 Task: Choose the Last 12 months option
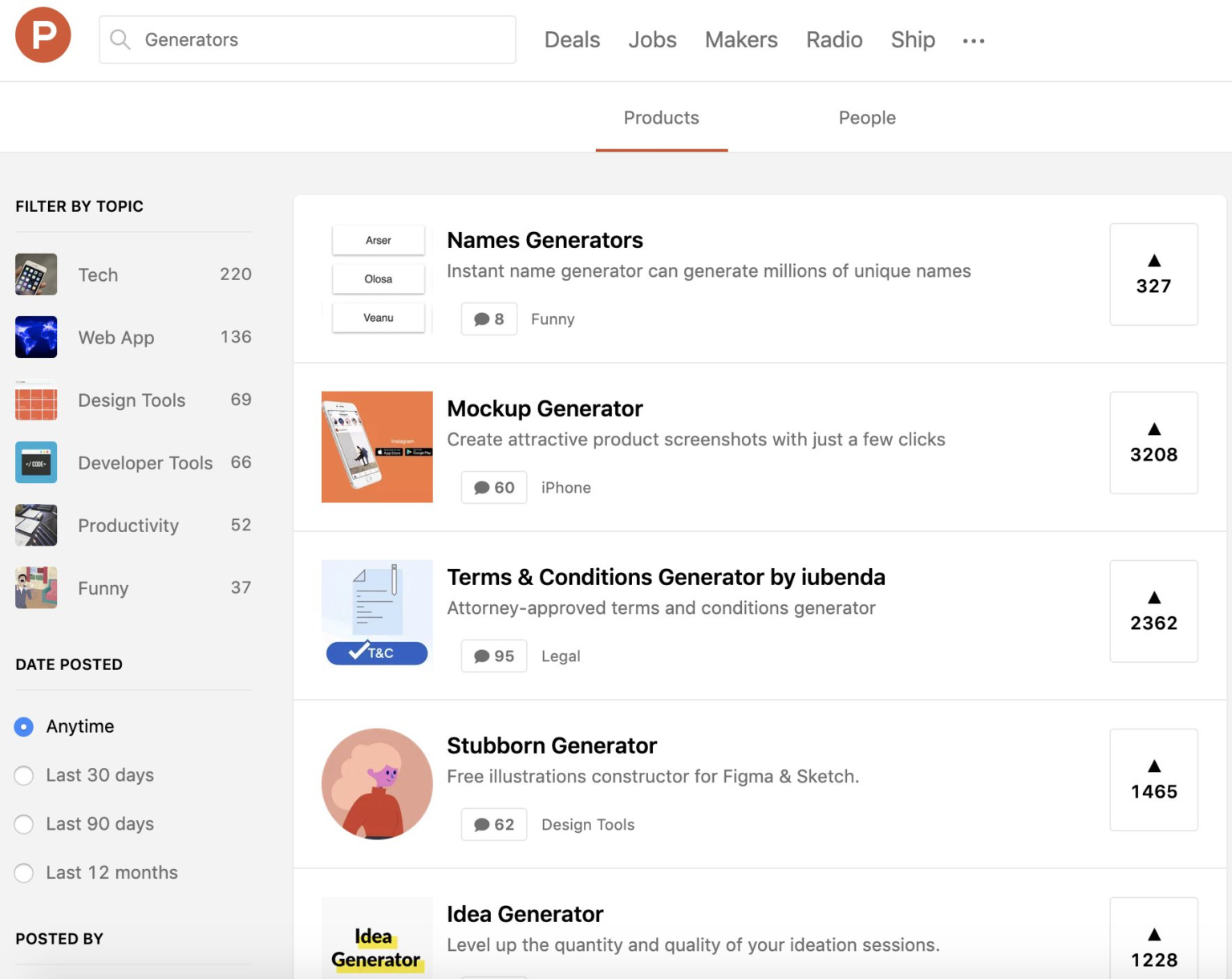(x=24, y=873)
